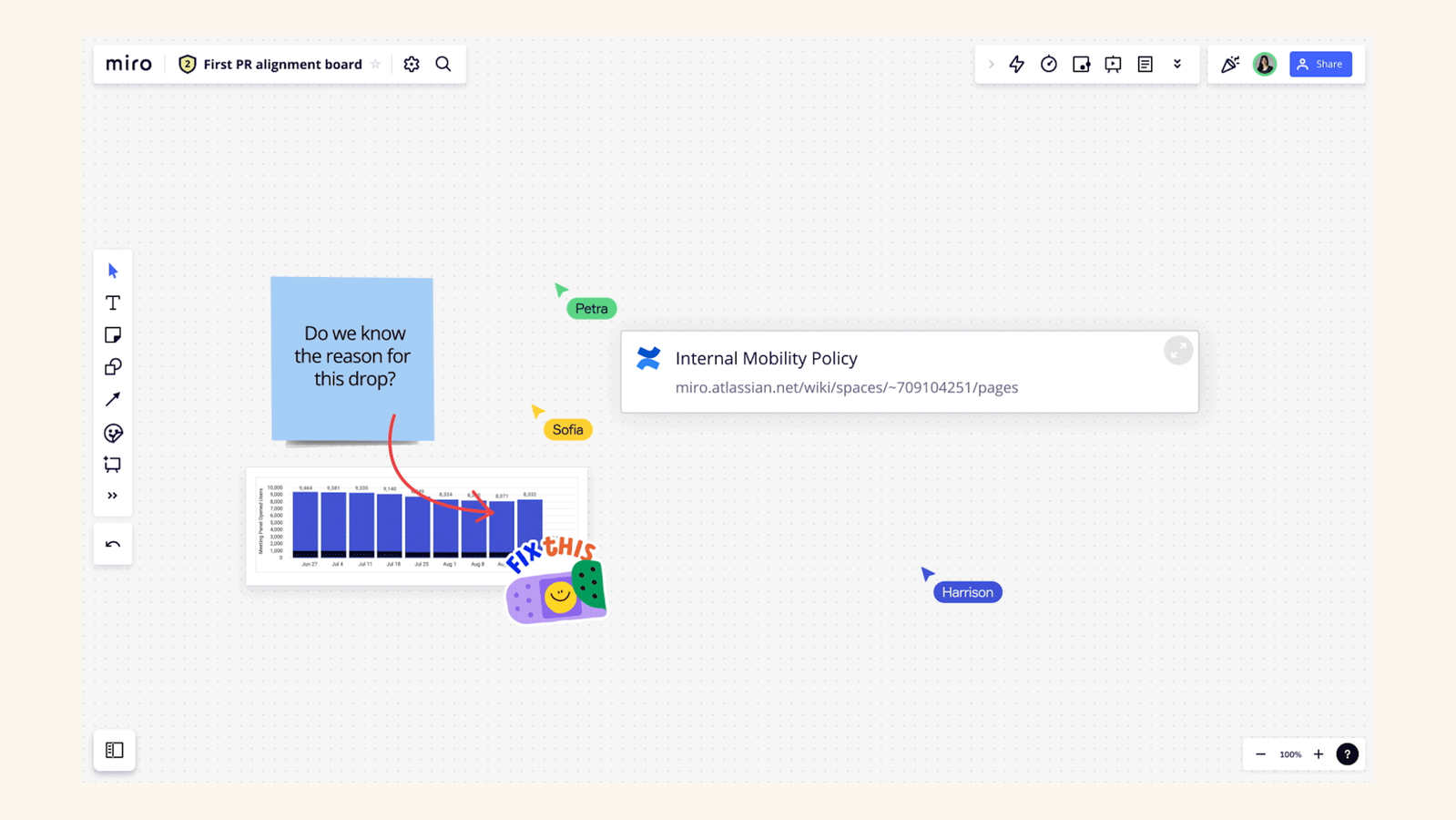The height and width of the screenshot is (820, 1456).
Task: Open board settings gear
Action: coord(412,64)
